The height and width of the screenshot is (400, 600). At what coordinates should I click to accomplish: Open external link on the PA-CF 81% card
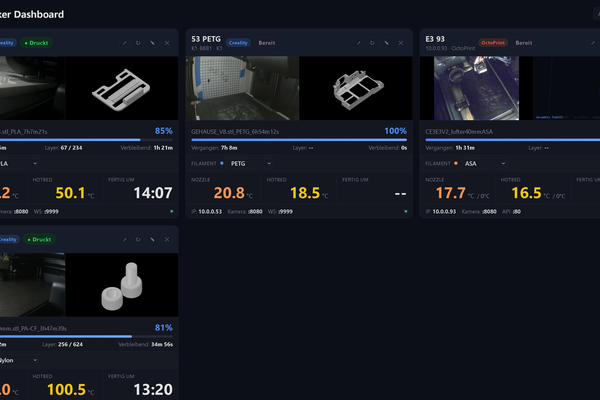124,240
